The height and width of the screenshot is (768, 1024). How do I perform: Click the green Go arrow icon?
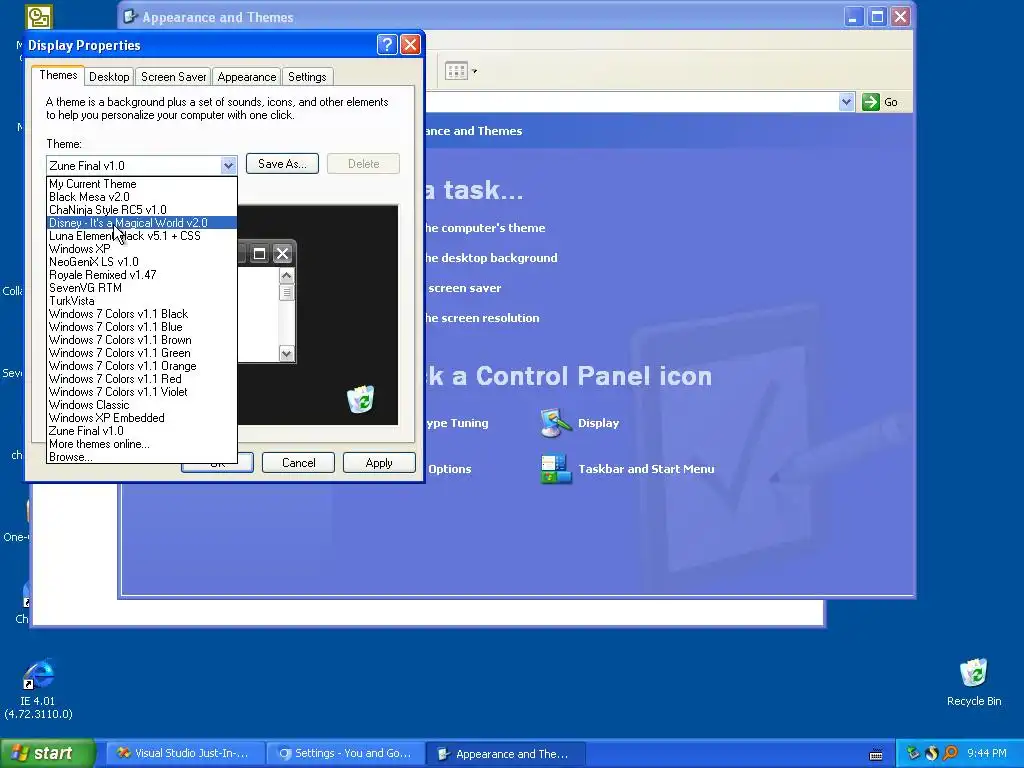(871, 102)
